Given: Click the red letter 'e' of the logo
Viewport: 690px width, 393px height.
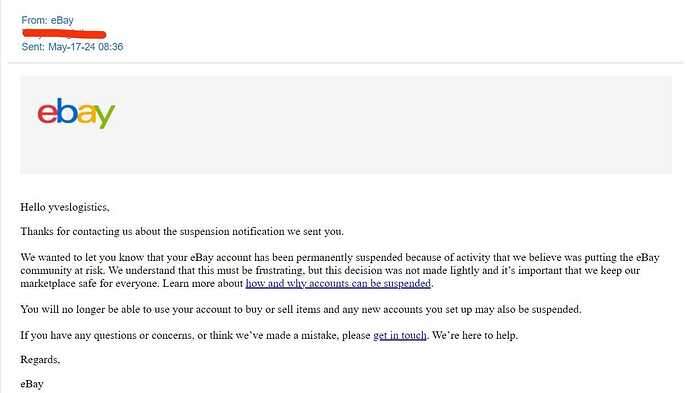Looking at the screenshot, I should (x=47, y=114).
